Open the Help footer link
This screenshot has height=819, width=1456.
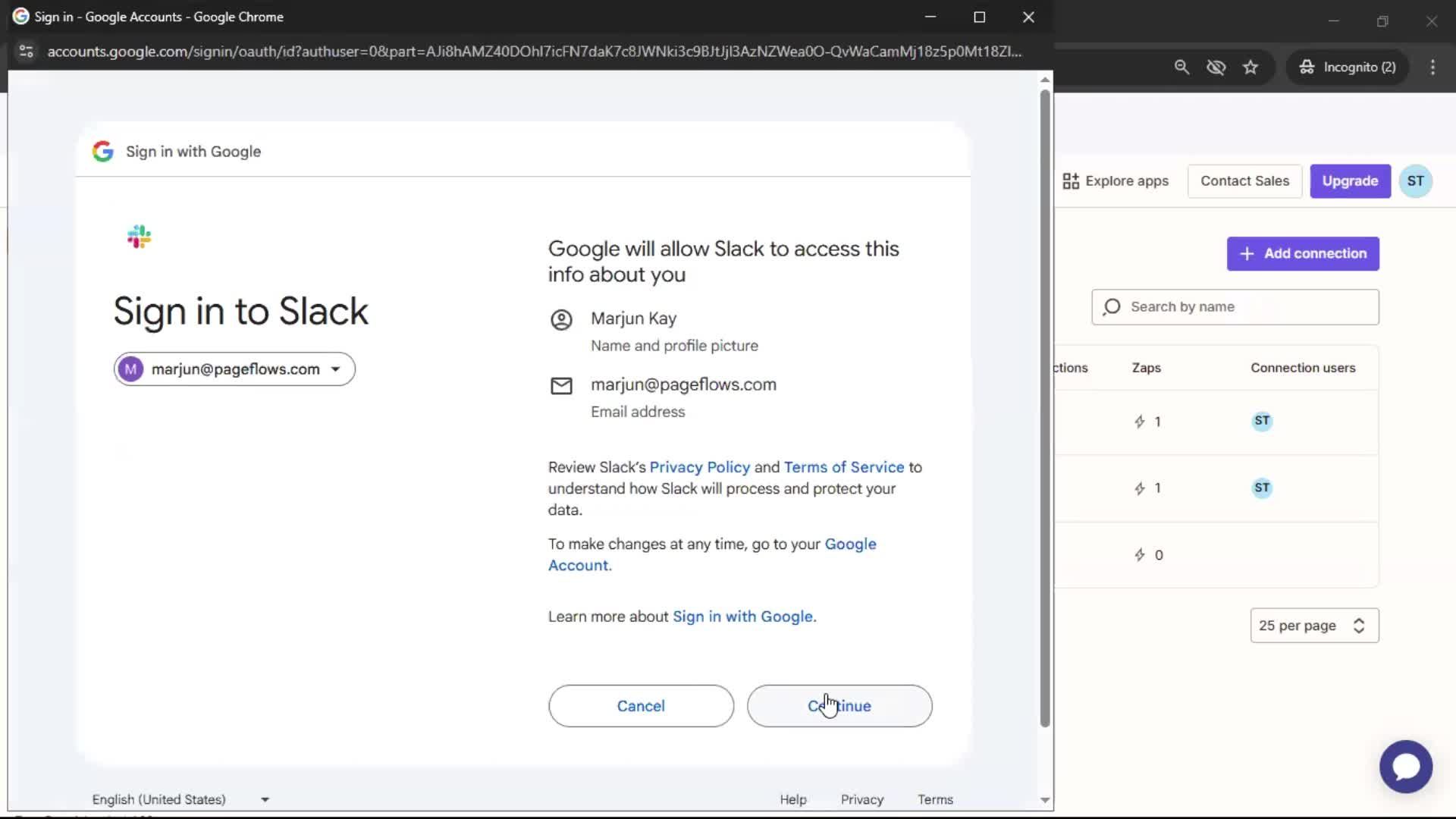click(x=793, y=799)
